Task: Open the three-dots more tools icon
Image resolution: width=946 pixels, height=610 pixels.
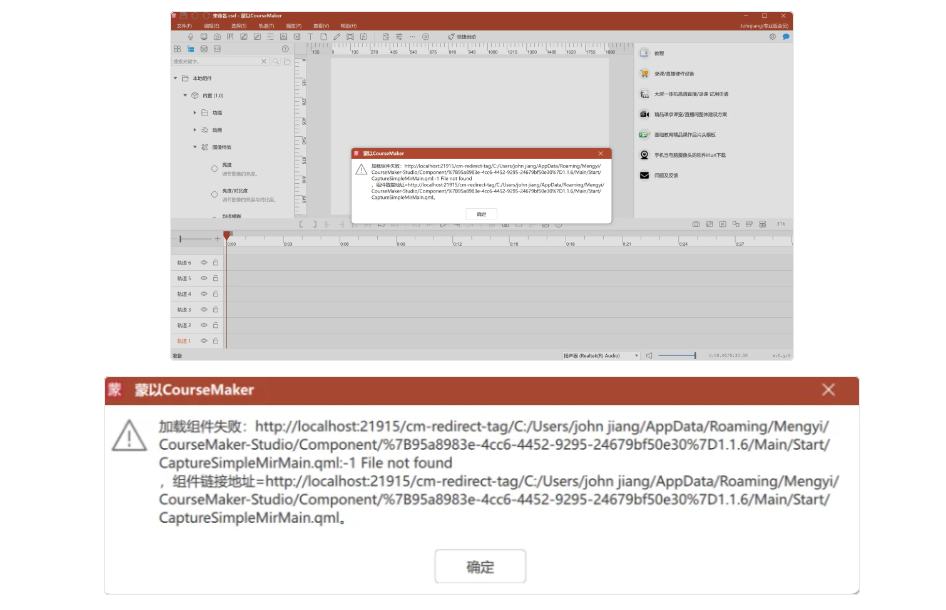Action: (x=413, y=37)
